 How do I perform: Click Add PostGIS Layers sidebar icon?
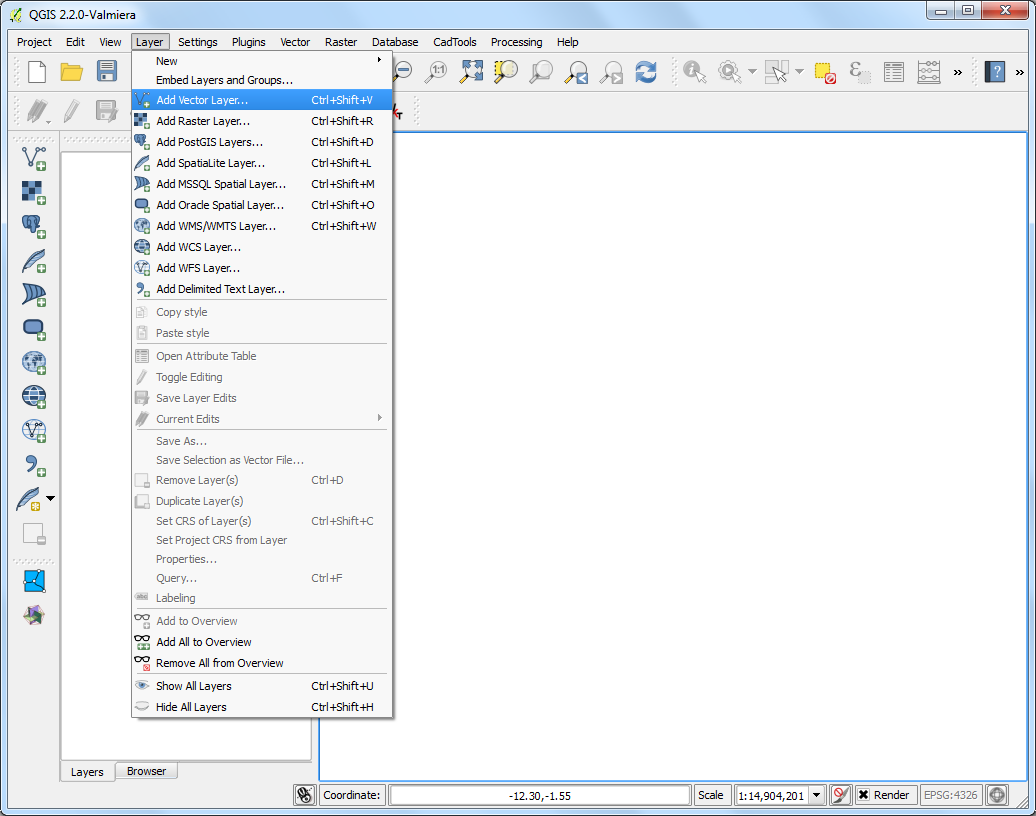click(34, 227)
